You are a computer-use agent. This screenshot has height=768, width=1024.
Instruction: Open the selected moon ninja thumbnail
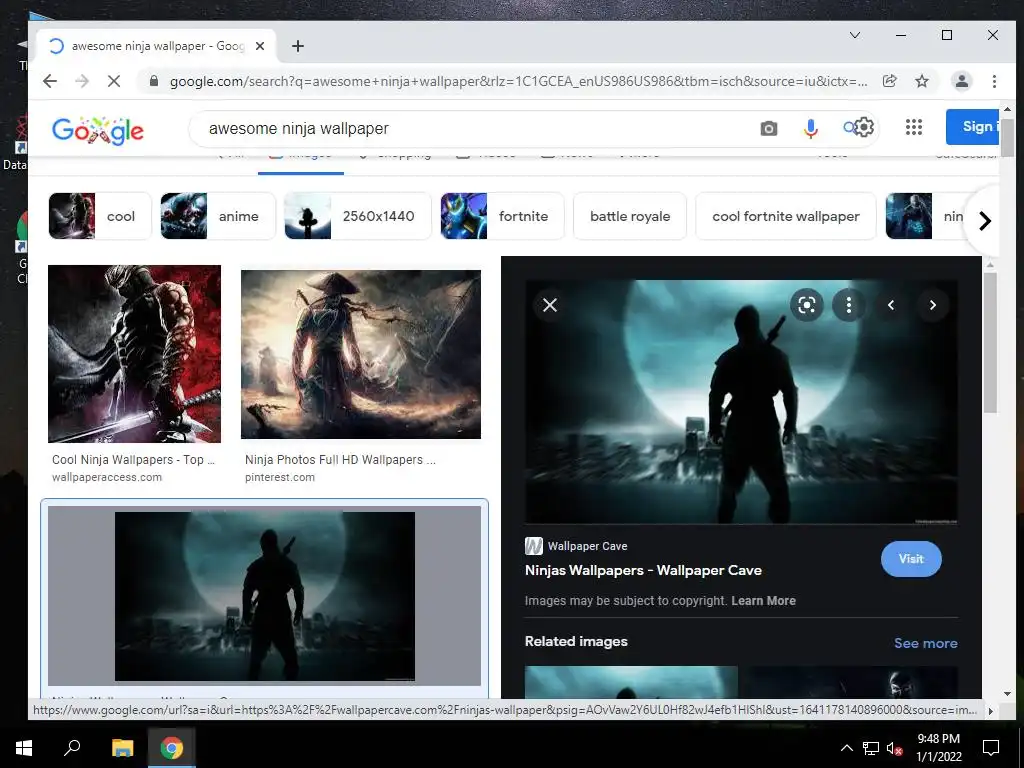264,596
